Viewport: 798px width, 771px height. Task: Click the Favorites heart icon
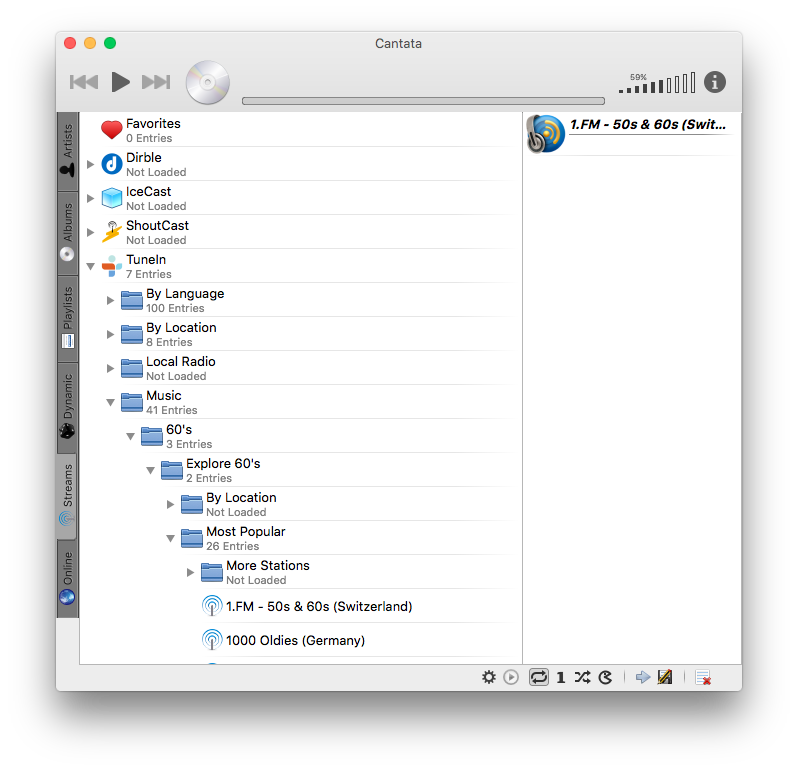tap(111, 130)
